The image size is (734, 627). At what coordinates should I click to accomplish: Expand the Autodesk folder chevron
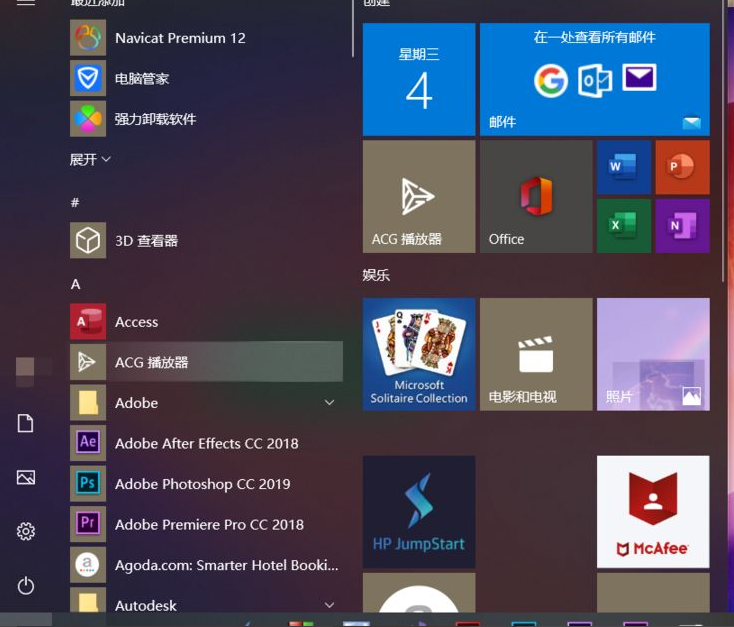(330, 605)
